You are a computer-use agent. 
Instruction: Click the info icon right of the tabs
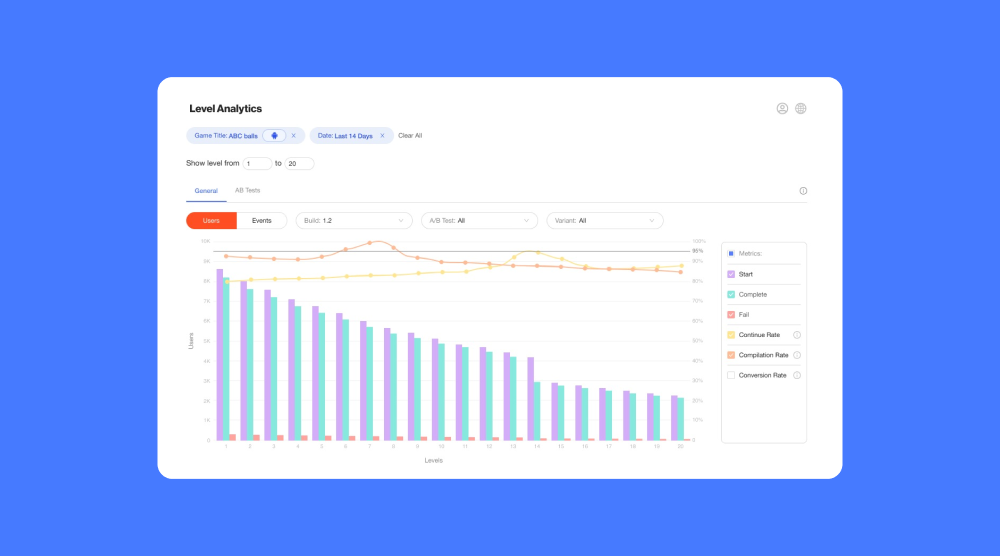pos(803,191)
